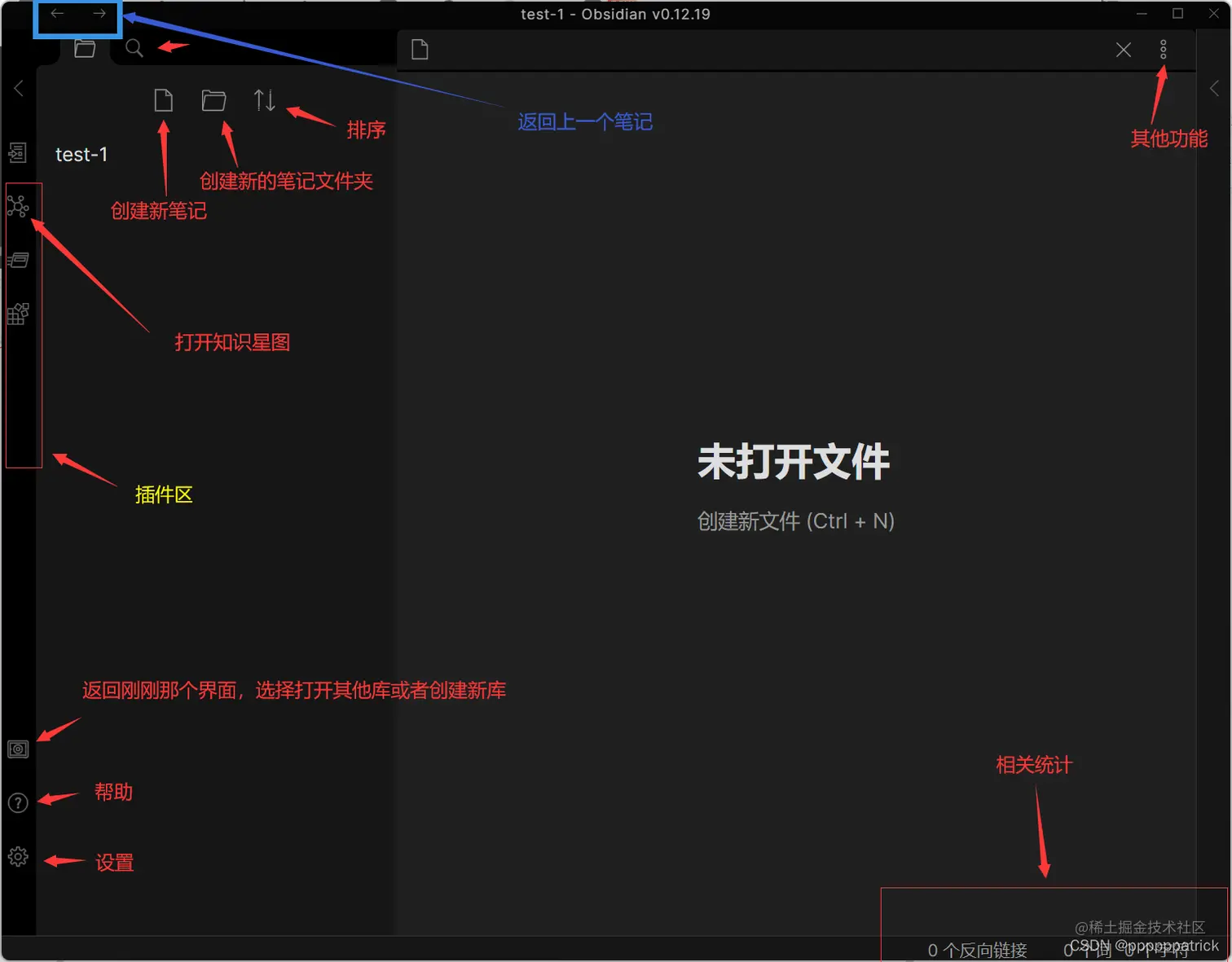The image size is (1232, 962).
Task: Close the untitled pane with the X
Action: (1123, 49)
